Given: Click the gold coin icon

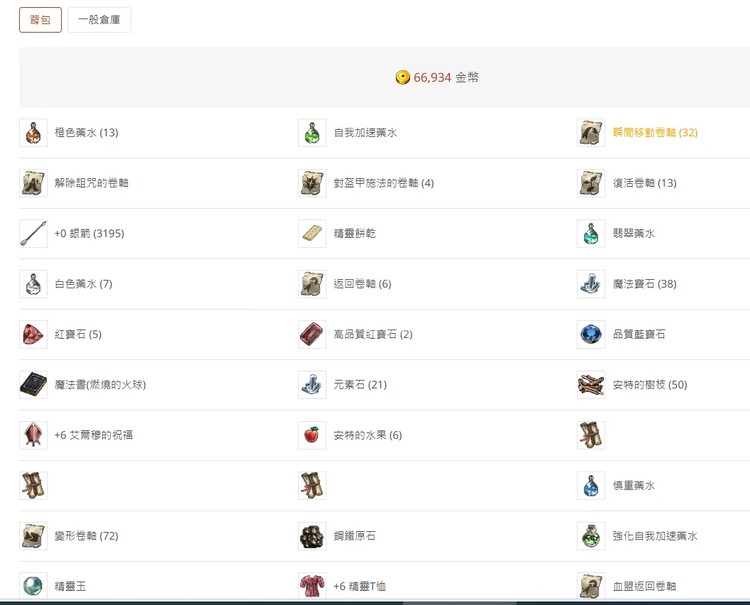Looking at the screenshot, I should (x=403, y=77).
